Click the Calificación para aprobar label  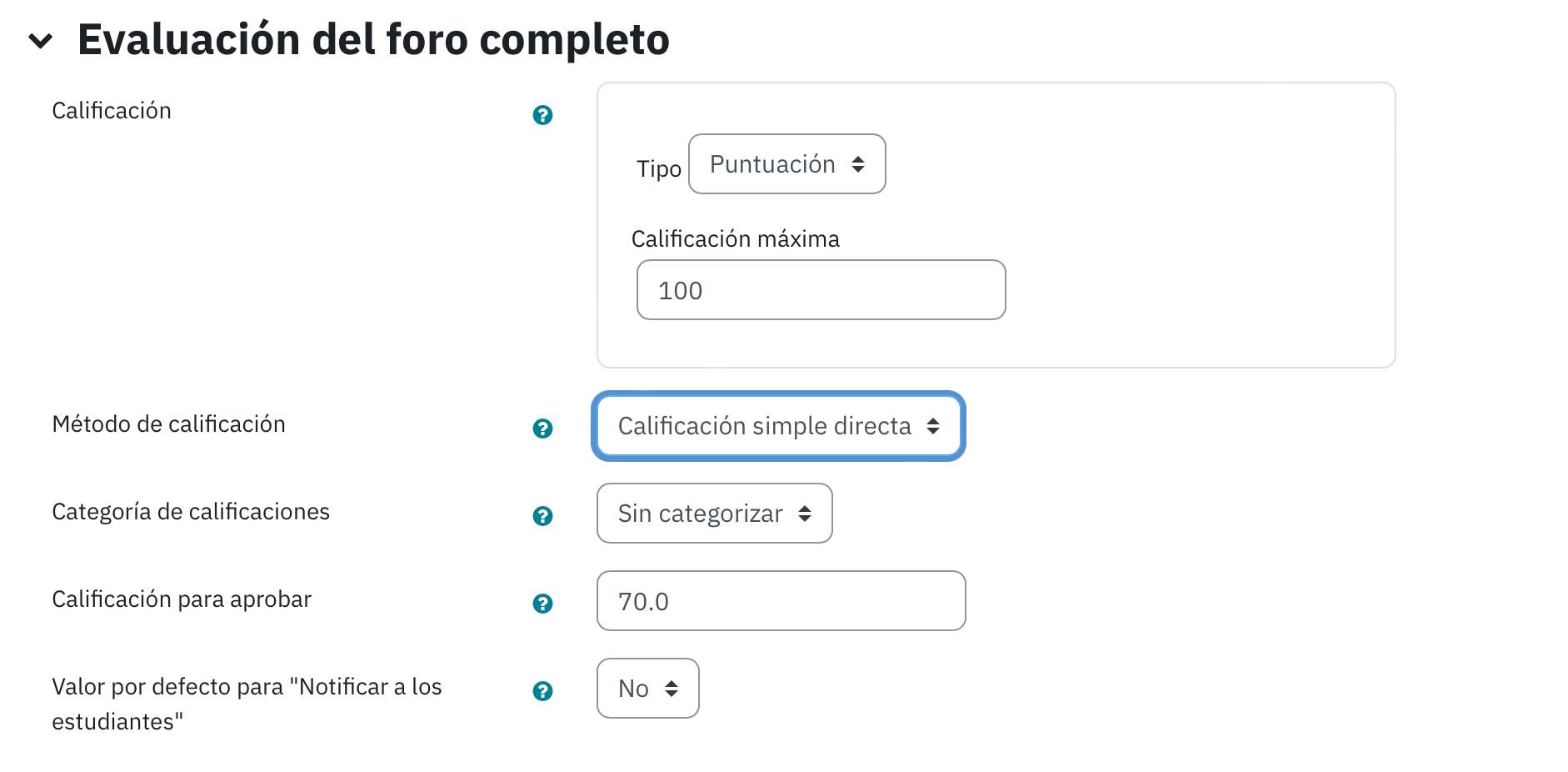[182, 599]
